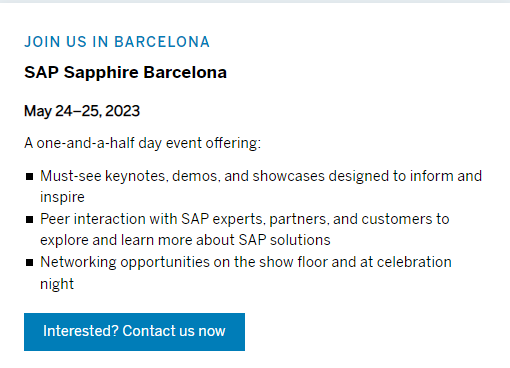The image size is (510, 368).
Task: Click the word customers in the second bullet
Action: [x=397, y=219]
